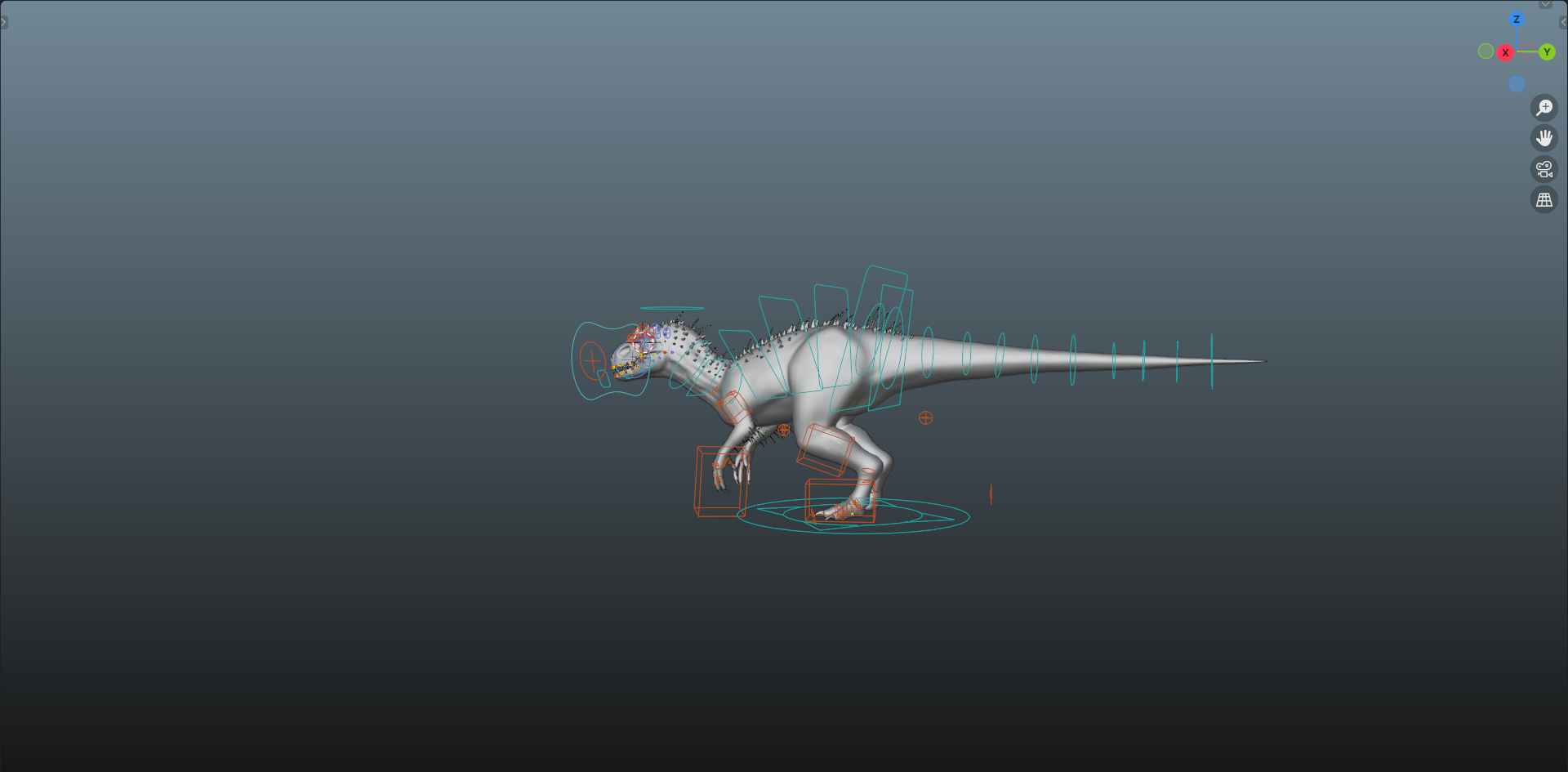This screenshot has height=772, width=1568.
Task: Click the magnifier zoom view button
Action: coord(1544,107)
